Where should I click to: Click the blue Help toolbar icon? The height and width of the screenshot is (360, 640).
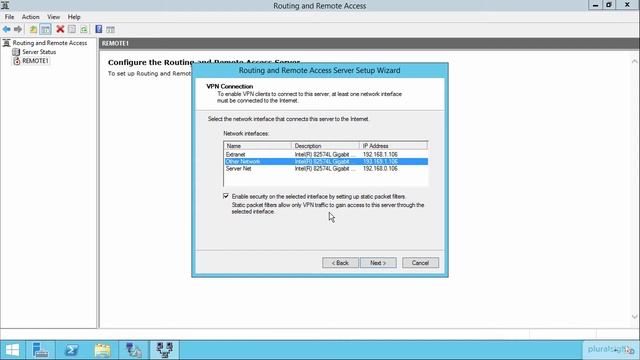pyautogui.click(x=98, y=29)
